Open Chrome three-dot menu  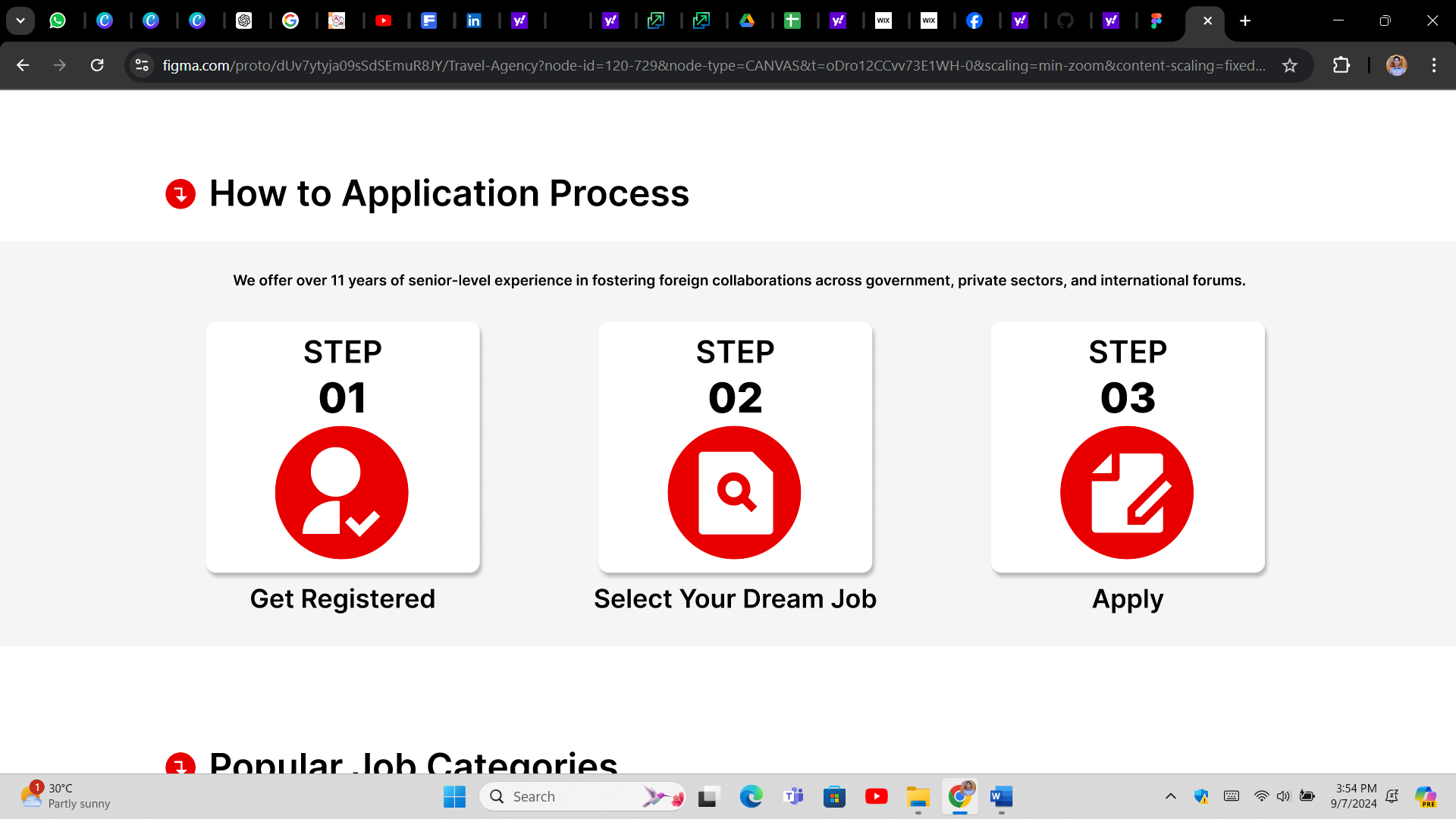click(x=1433, y=65)
